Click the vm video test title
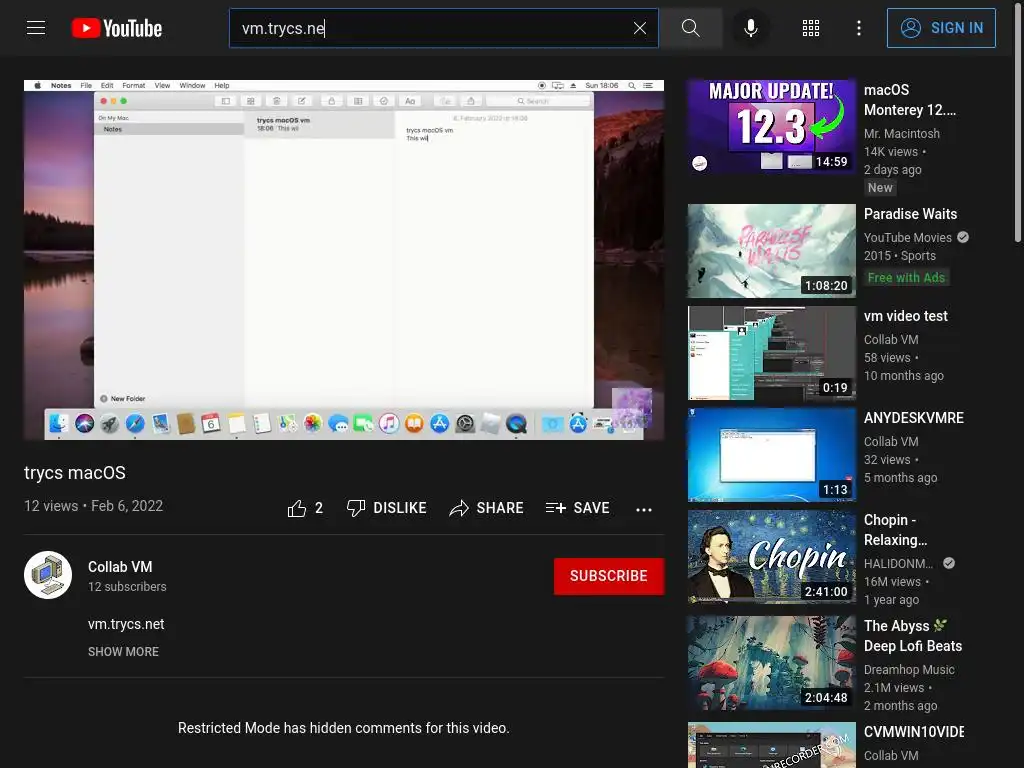 (x=906, y=316)
